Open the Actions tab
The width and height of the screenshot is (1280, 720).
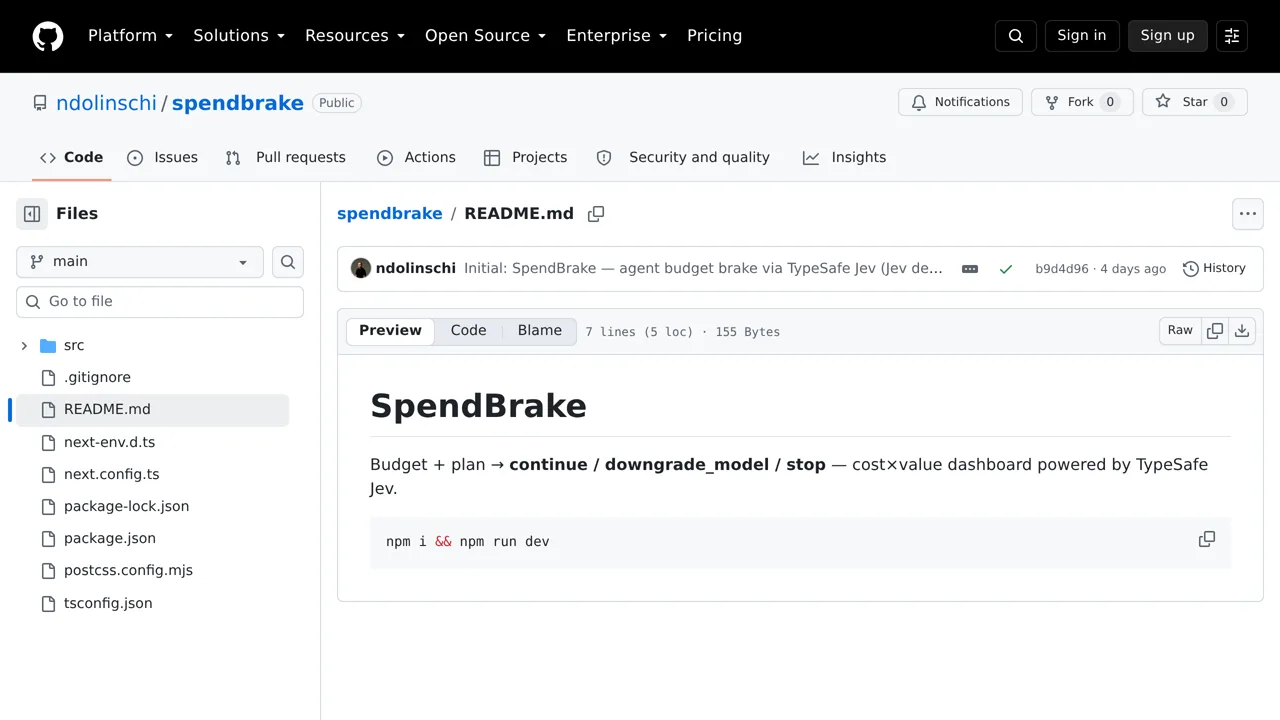tap(416, 158)
